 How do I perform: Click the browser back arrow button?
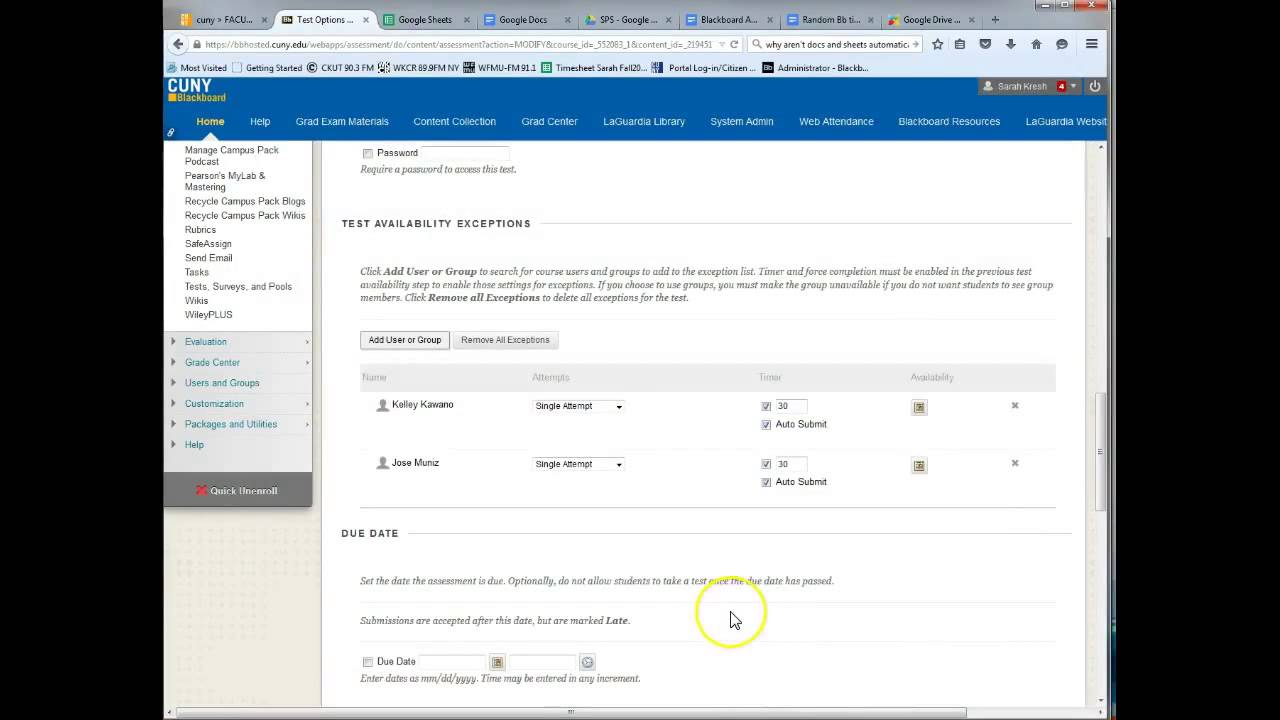(178, 44)
